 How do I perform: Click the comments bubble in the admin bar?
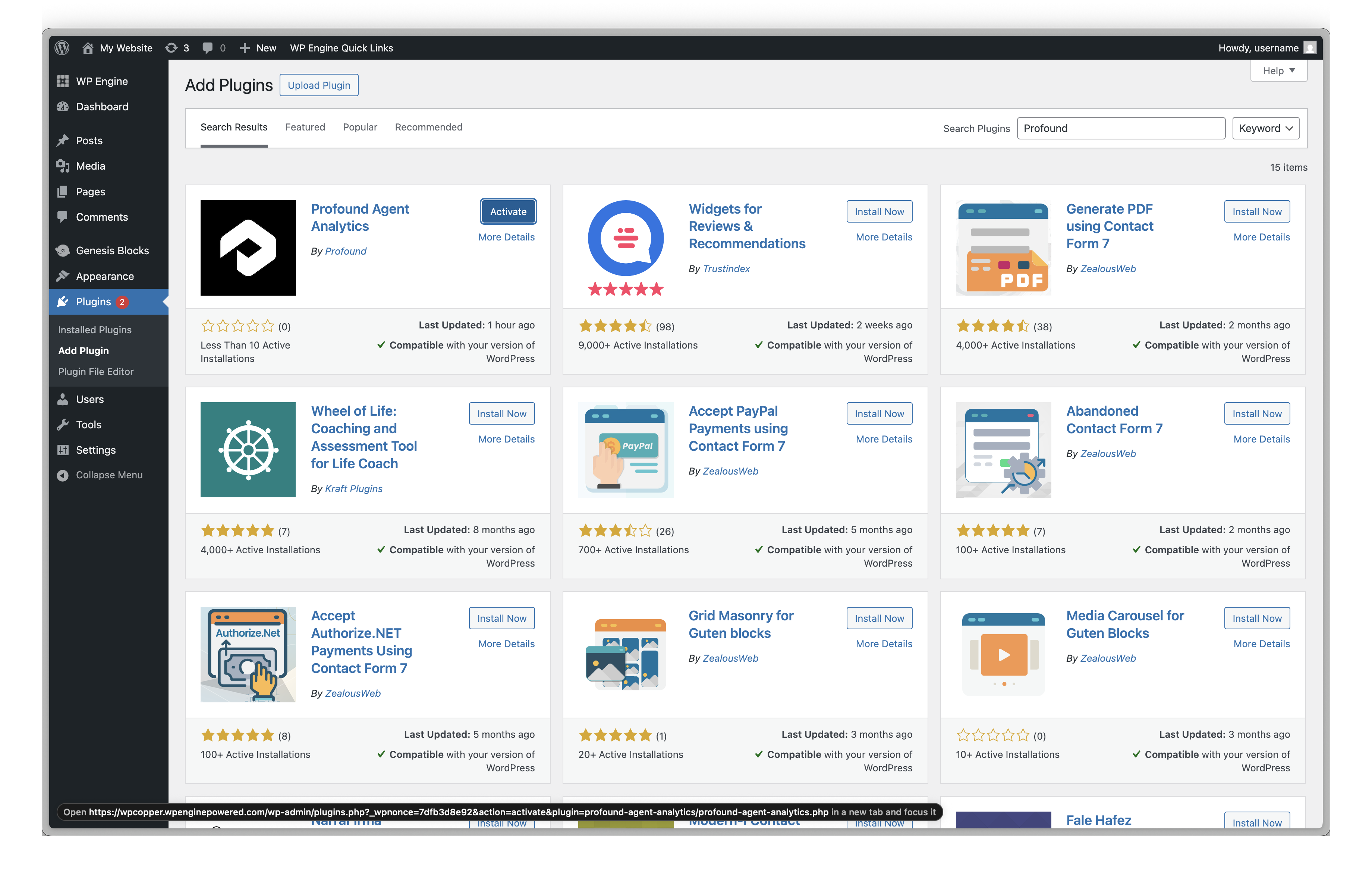click(208, 48)
